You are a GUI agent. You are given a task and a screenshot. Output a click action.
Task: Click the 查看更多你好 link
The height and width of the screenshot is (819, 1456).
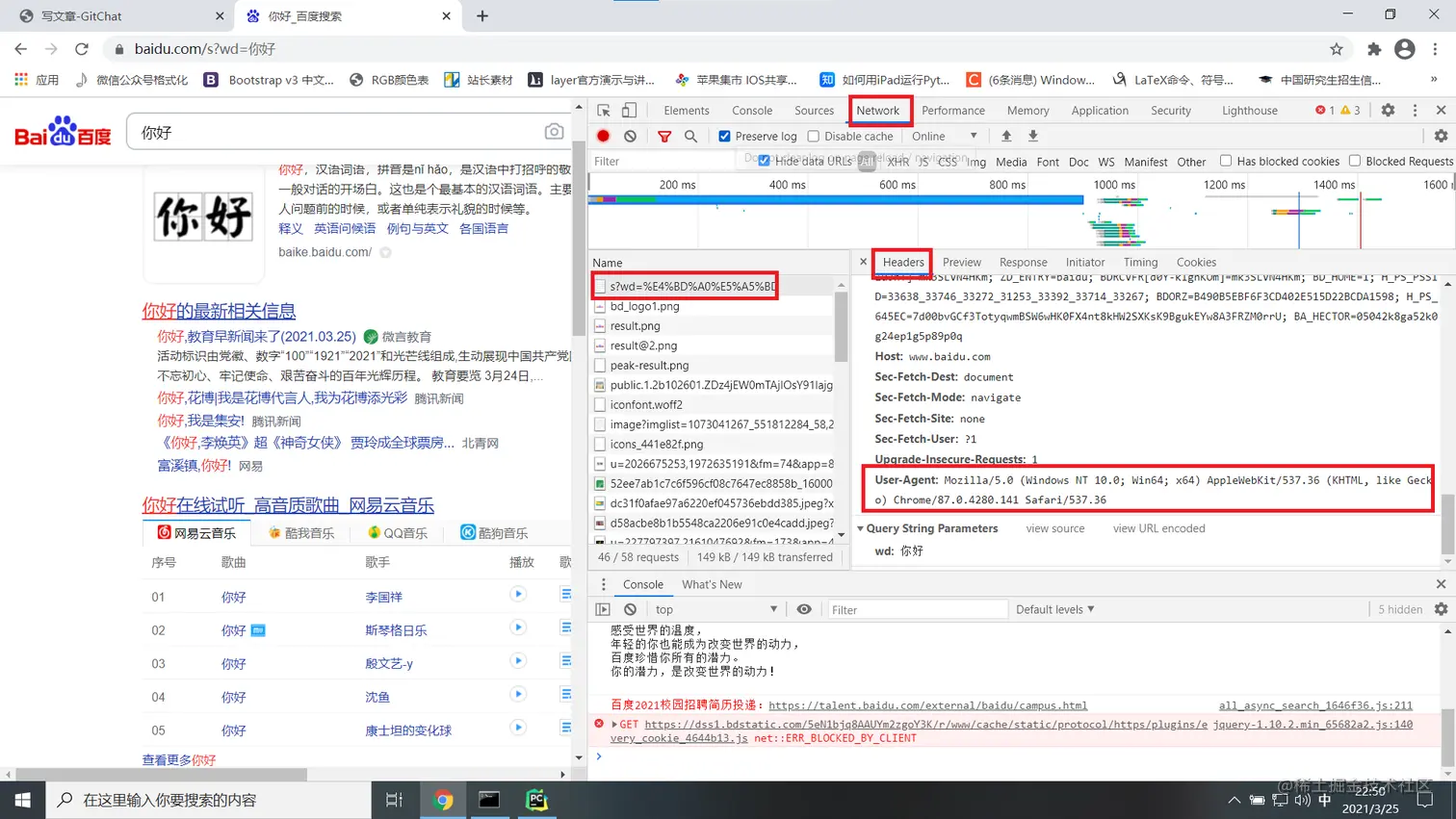179,759
